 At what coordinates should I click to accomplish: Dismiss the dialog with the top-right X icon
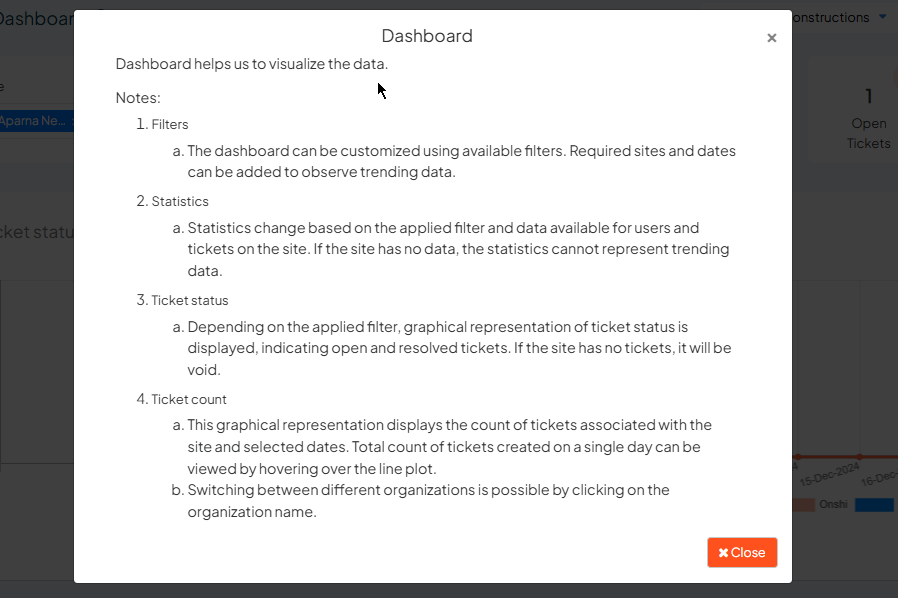pos(771,38)
